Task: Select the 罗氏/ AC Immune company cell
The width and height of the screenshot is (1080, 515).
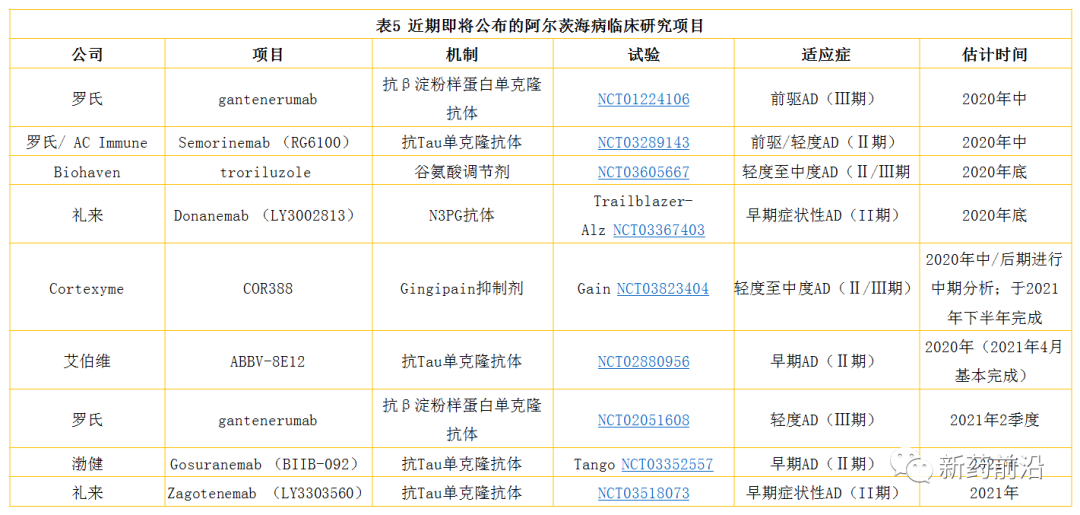Action: point(87,143)
